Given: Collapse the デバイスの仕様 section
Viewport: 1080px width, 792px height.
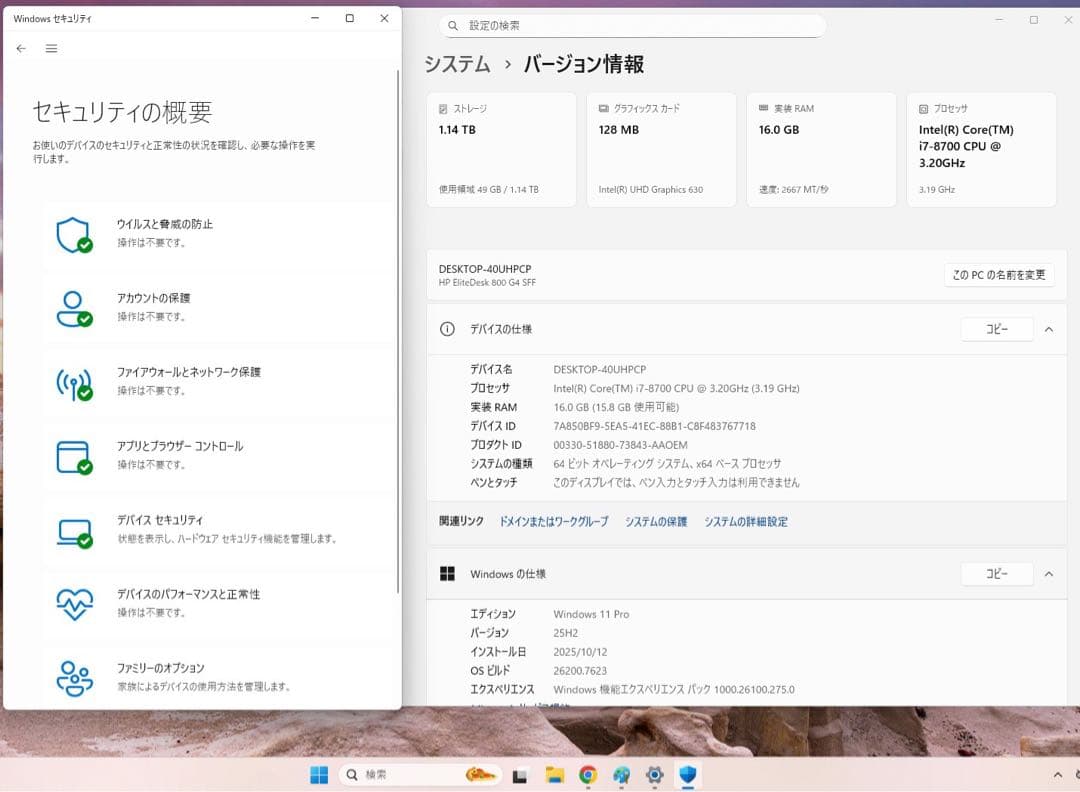Looking at the screenshot, I should click(1049, 329).
